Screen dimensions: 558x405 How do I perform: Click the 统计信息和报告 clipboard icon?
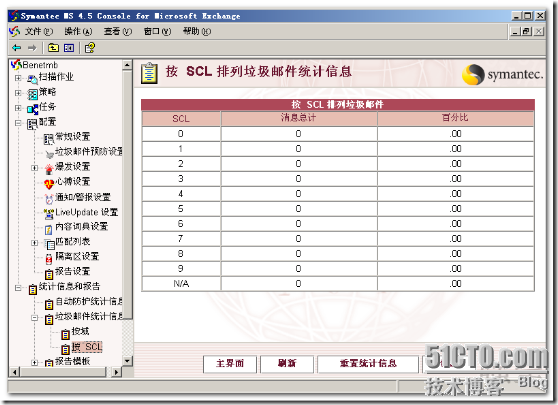33,289
